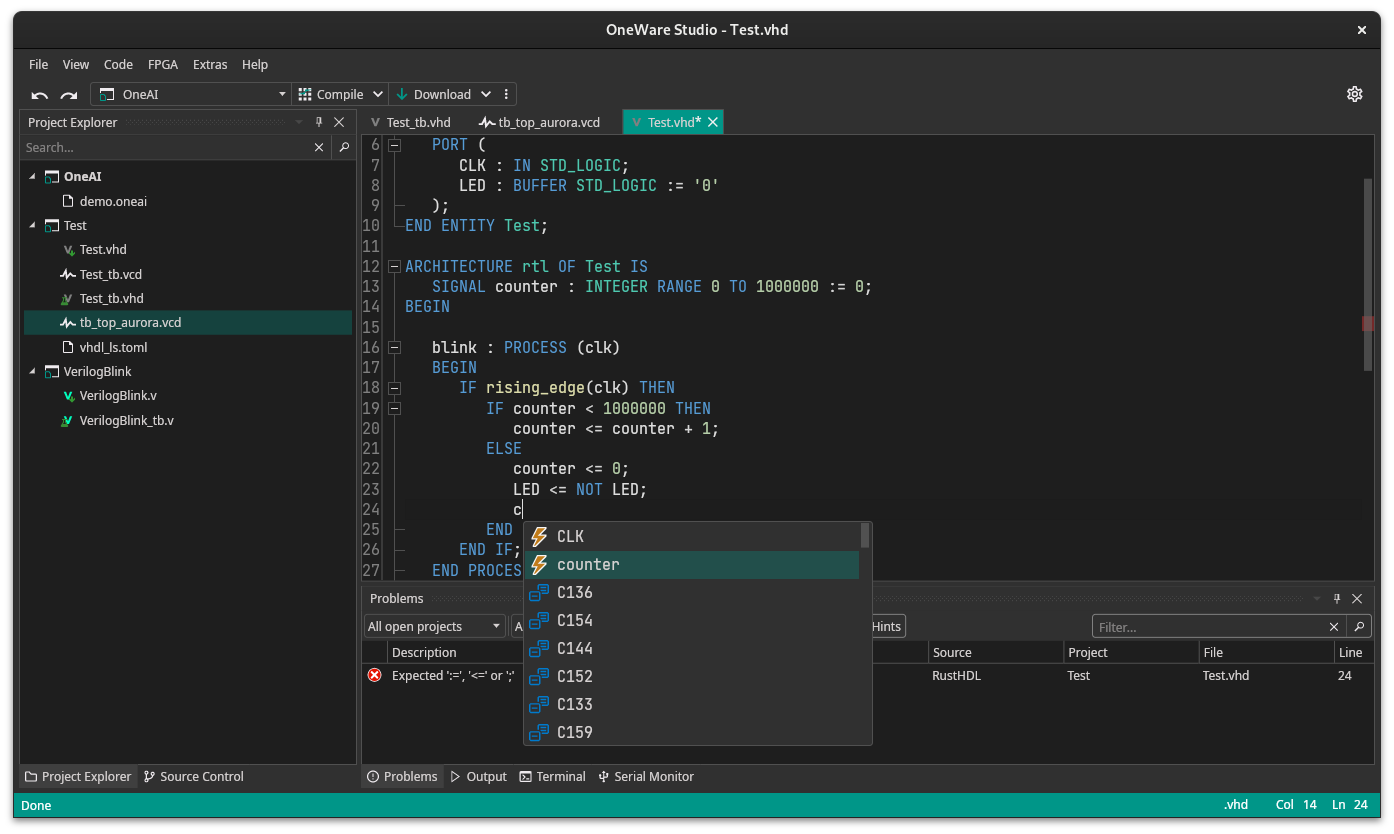Collapse the VerilogBlink project tree
This screenshot has width=1394, height=834.
coord(33,371)
